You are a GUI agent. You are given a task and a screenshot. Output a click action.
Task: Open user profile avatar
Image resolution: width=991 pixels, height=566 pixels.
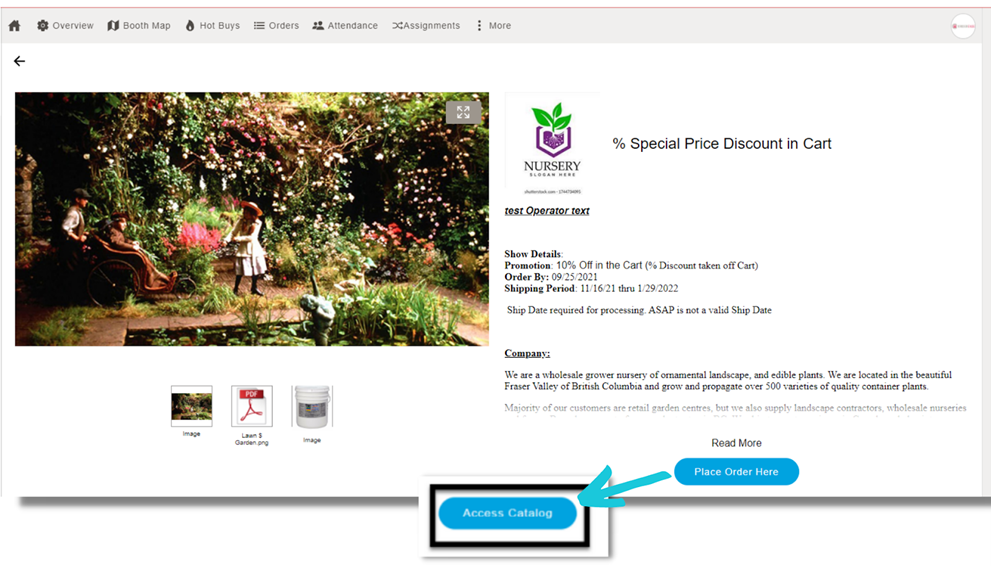(963, 26)
